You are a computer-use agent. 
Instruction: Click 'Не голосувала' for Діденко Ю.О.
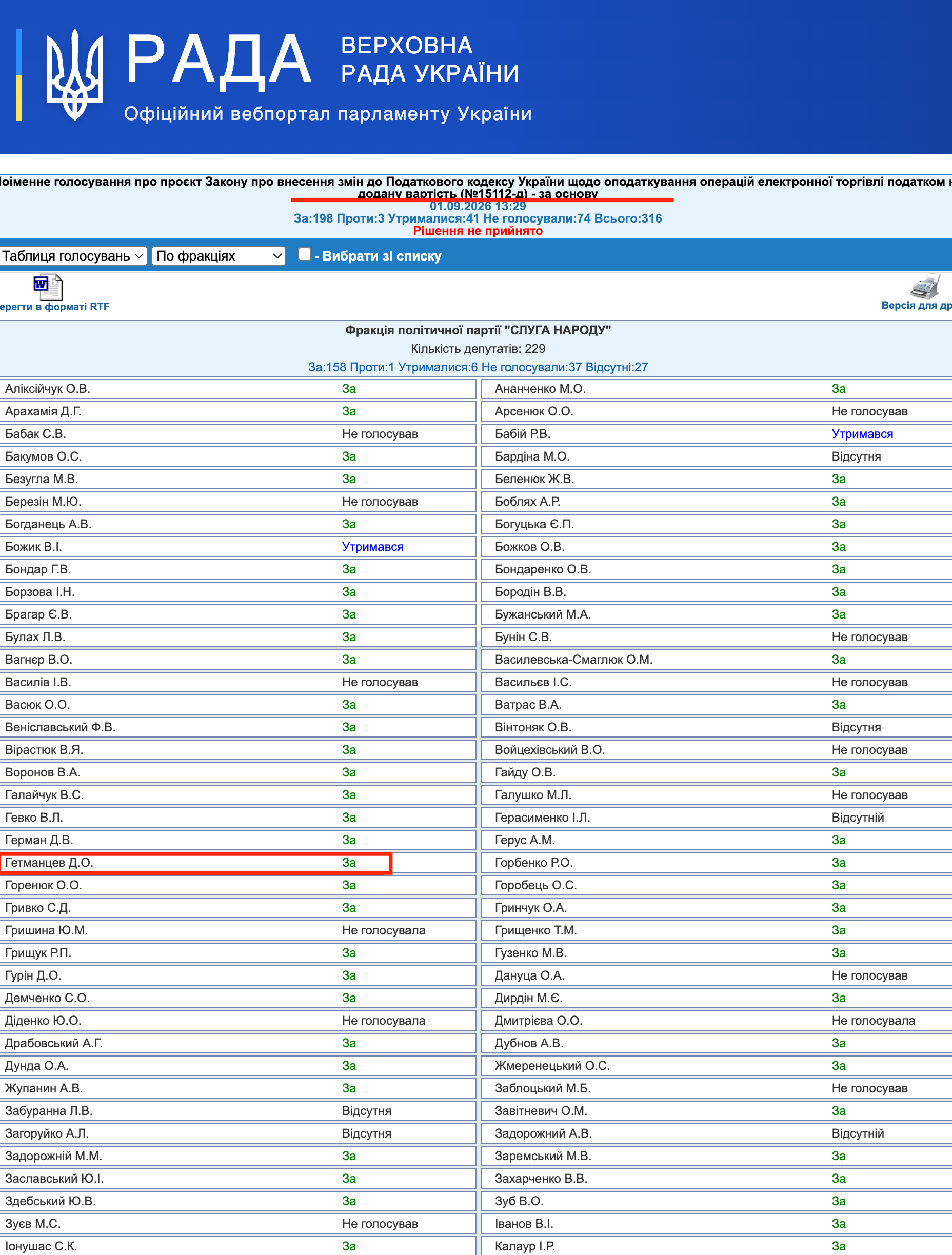[x=384, y=1021]
